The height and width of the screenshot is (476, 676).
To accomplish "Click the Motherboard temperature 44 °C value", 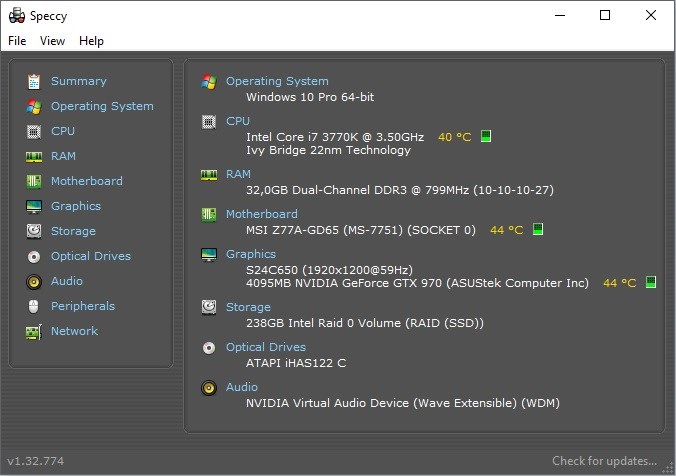I will (507, 230).
